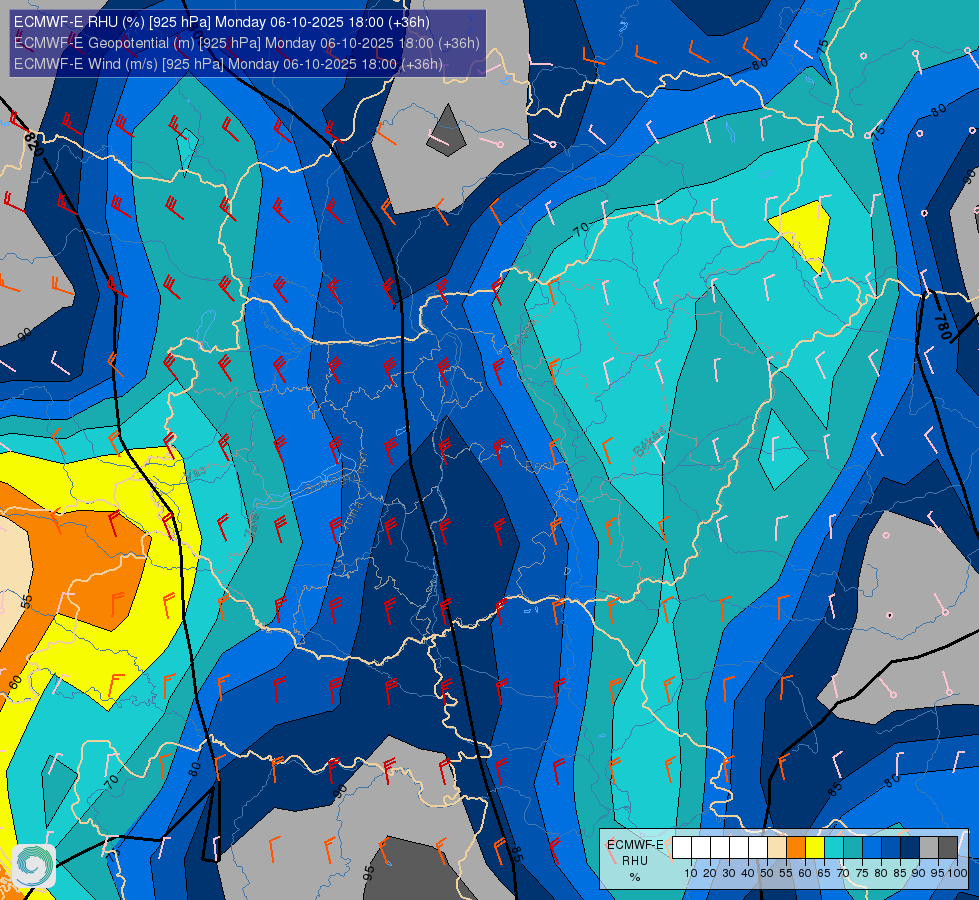Click the legend title 'ECMWF-E'

[635, 844]
